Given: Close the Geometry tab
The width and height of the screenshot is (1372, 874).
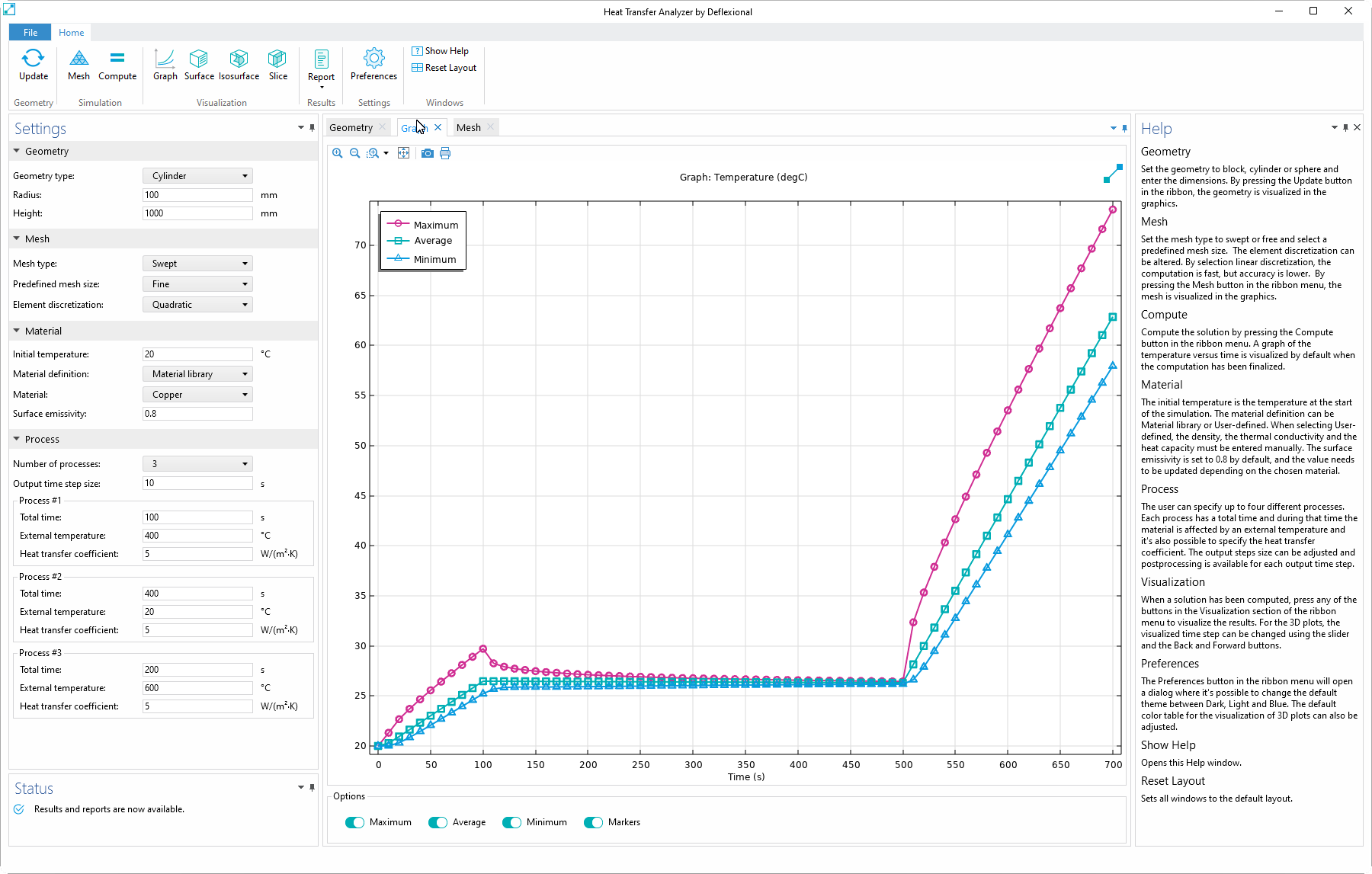Looking at the screenshot, I should click(x=383, y=127).
